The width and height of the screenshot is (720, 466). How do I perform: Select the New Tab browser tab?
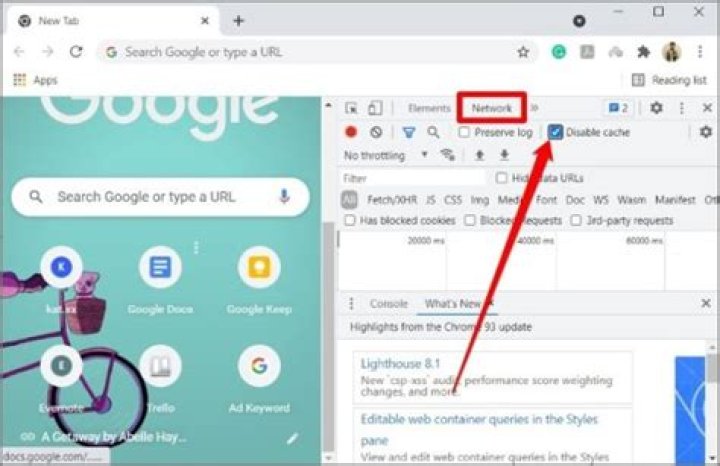coord(110,21)
